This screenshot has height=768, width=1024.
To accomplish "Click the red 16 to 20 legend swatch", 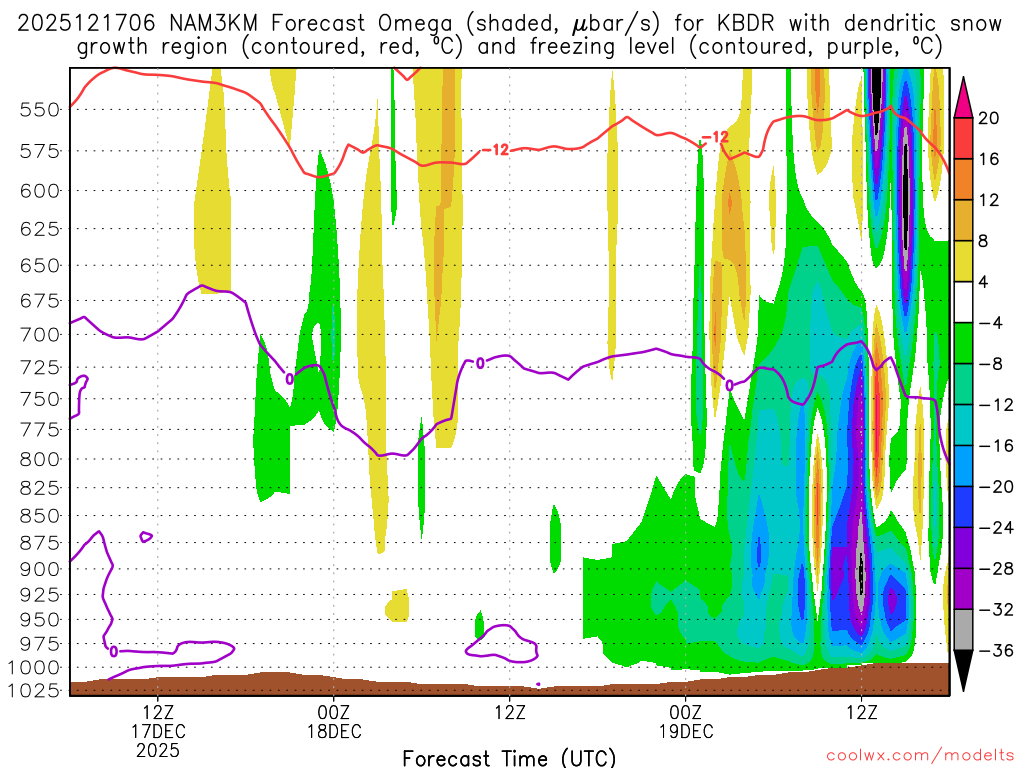I will coord(963,138).
